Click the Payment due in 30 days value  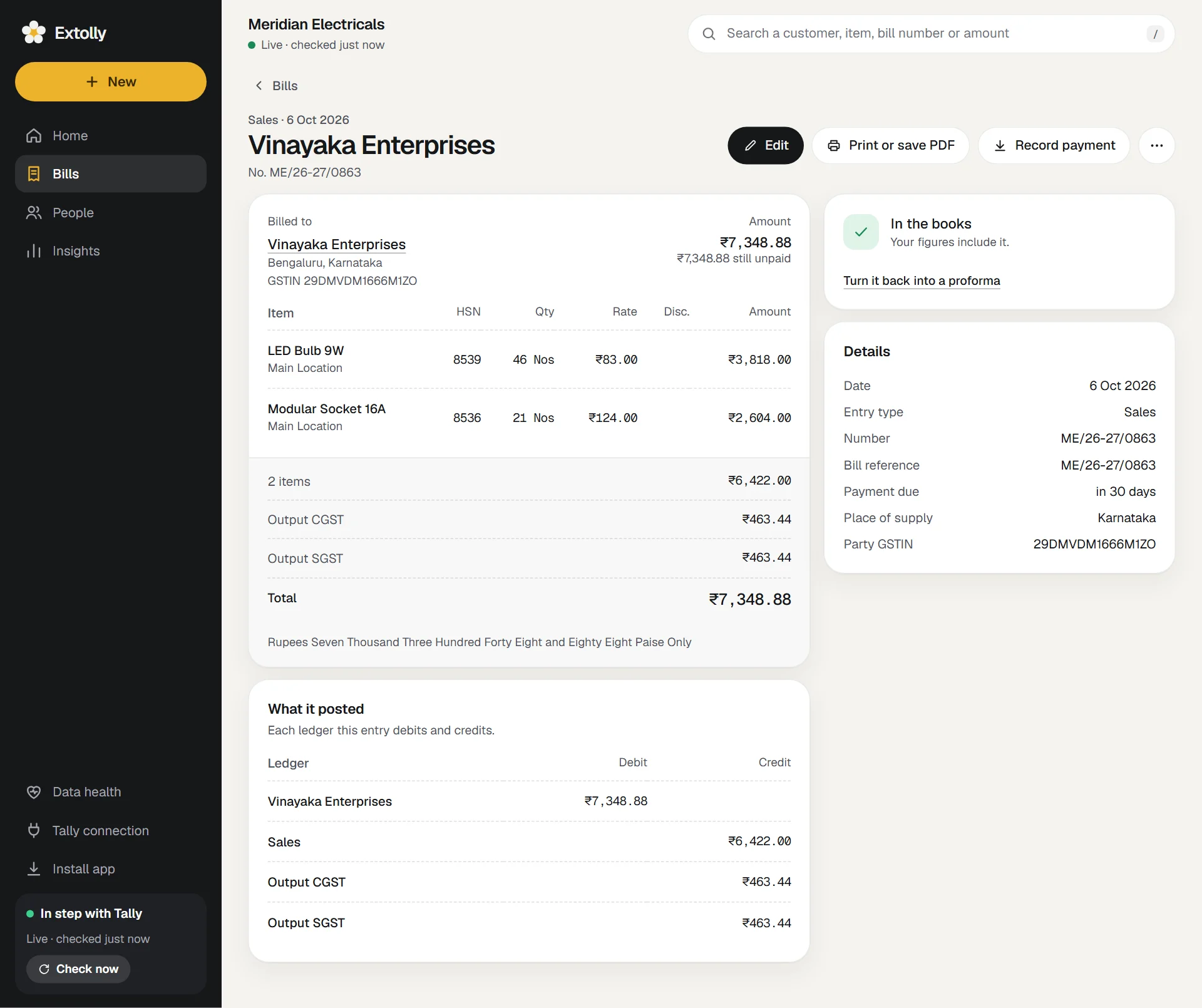click(1126, 491)
